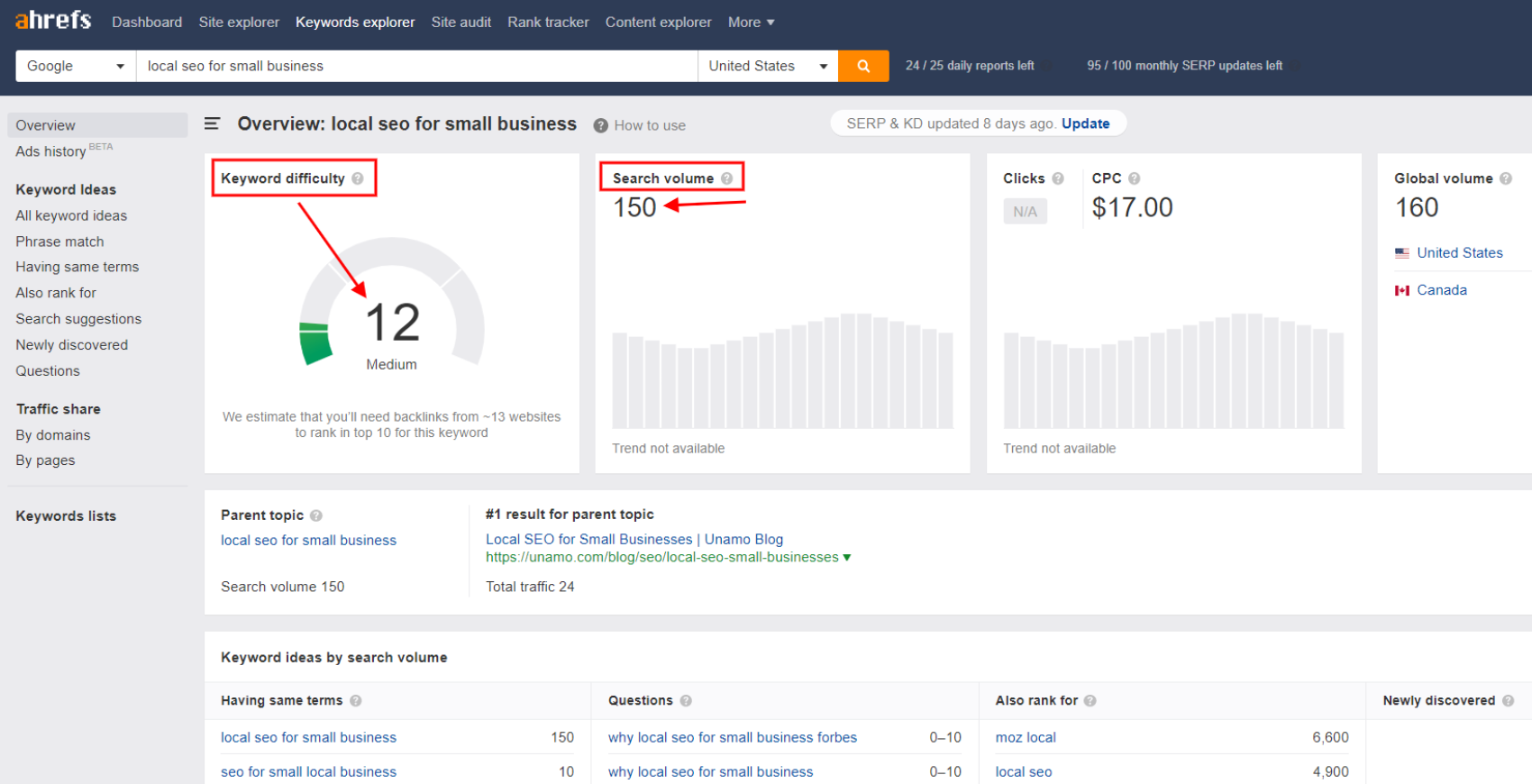Select Overview in the left sidebar

coord(97,125)
